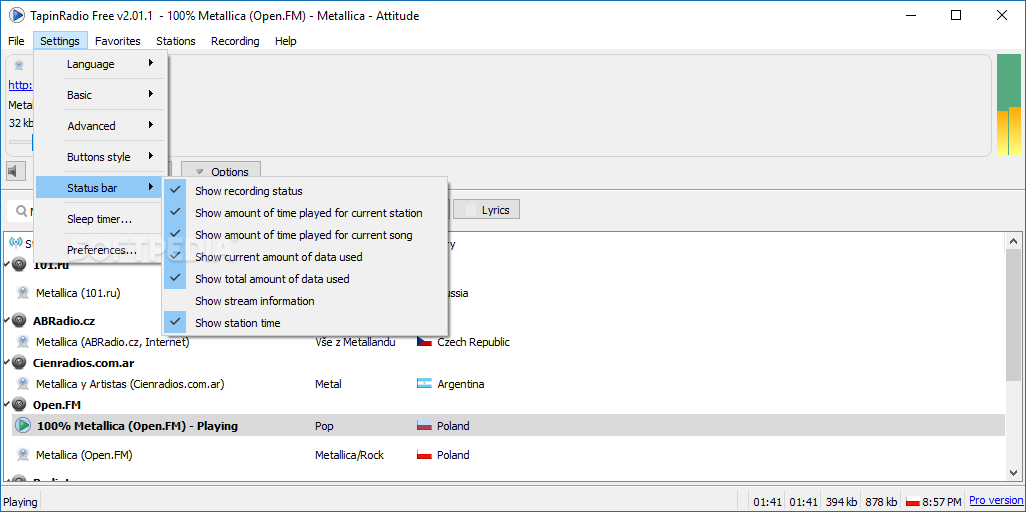Viewport: 1026px width, 512px height.
Task: Click the station http link
Action: [x=20, y=85]
